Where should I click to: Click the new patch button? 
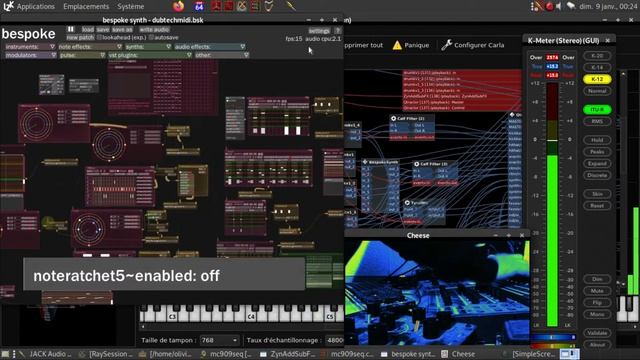[x=80, y=37]
